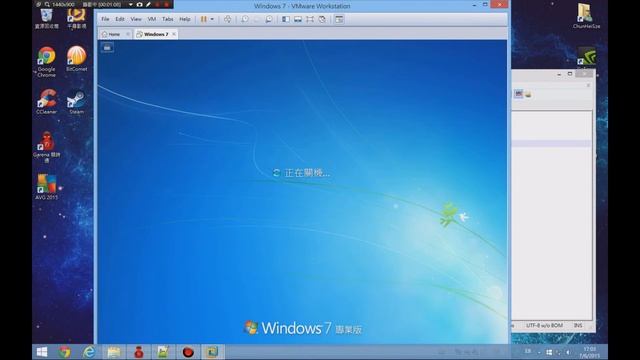
Task: Select the ChunHeiSze folder on the desktop
Action: (x=586, y=16)
